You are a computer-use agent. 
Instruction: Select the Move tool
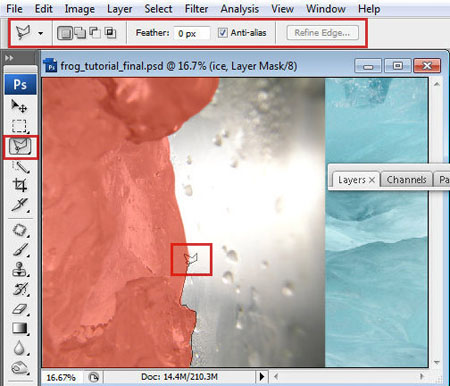click(x=19, y=106)
